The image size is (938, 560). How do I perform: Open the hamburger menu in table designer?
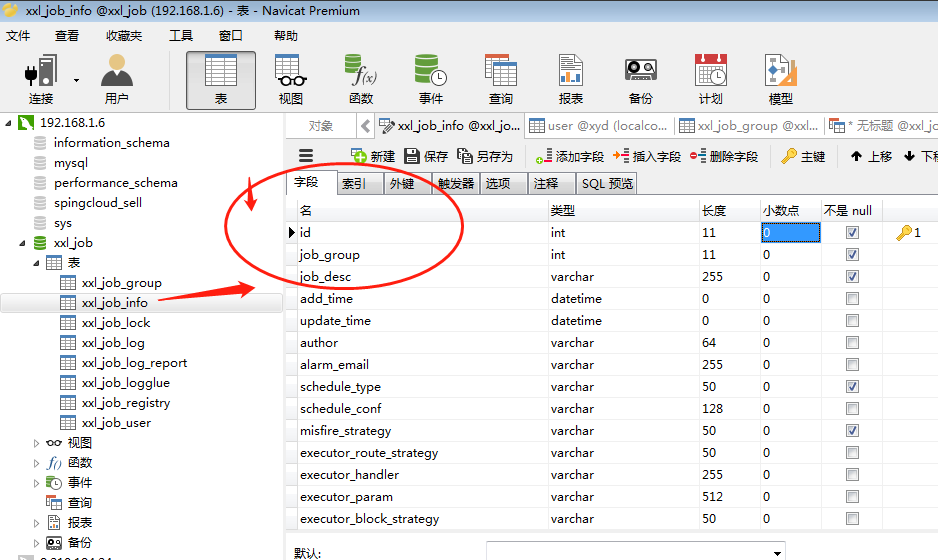click(x=306, y=156)
